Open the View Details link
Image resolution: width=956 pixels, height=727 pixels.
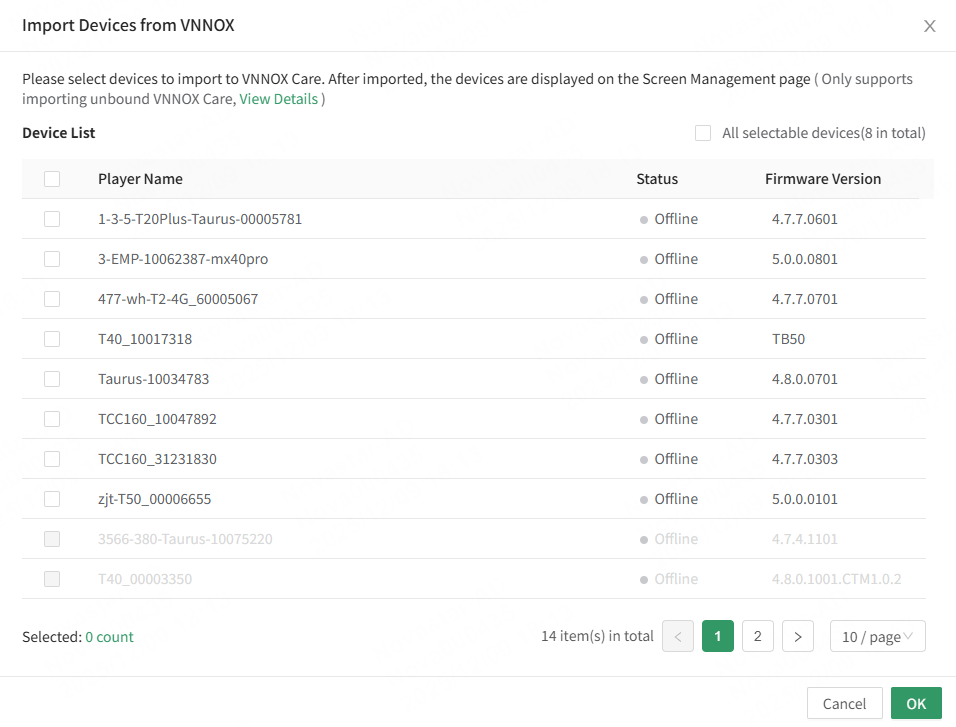coord(278,99)
